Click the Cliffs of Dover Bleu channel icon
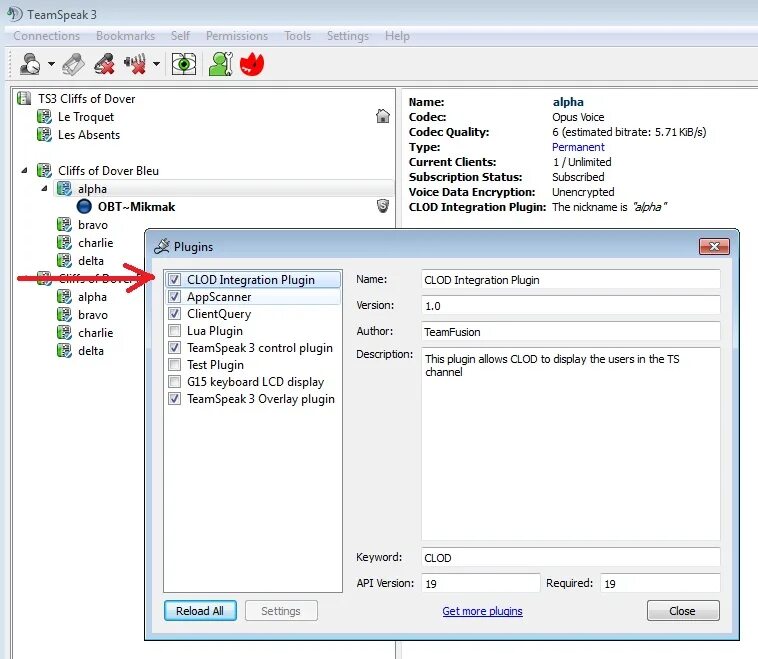Viewport: 758px width, 659px height. pos(44,171)
